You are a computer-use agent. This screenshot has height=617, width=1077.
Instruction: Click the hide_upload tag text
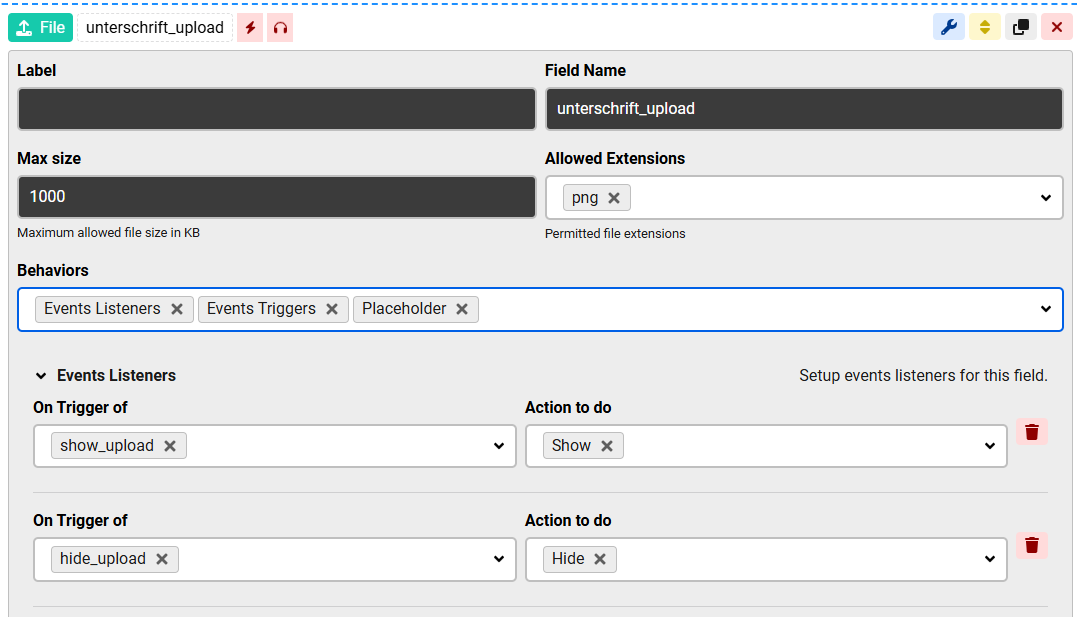[x=102, y=559]
